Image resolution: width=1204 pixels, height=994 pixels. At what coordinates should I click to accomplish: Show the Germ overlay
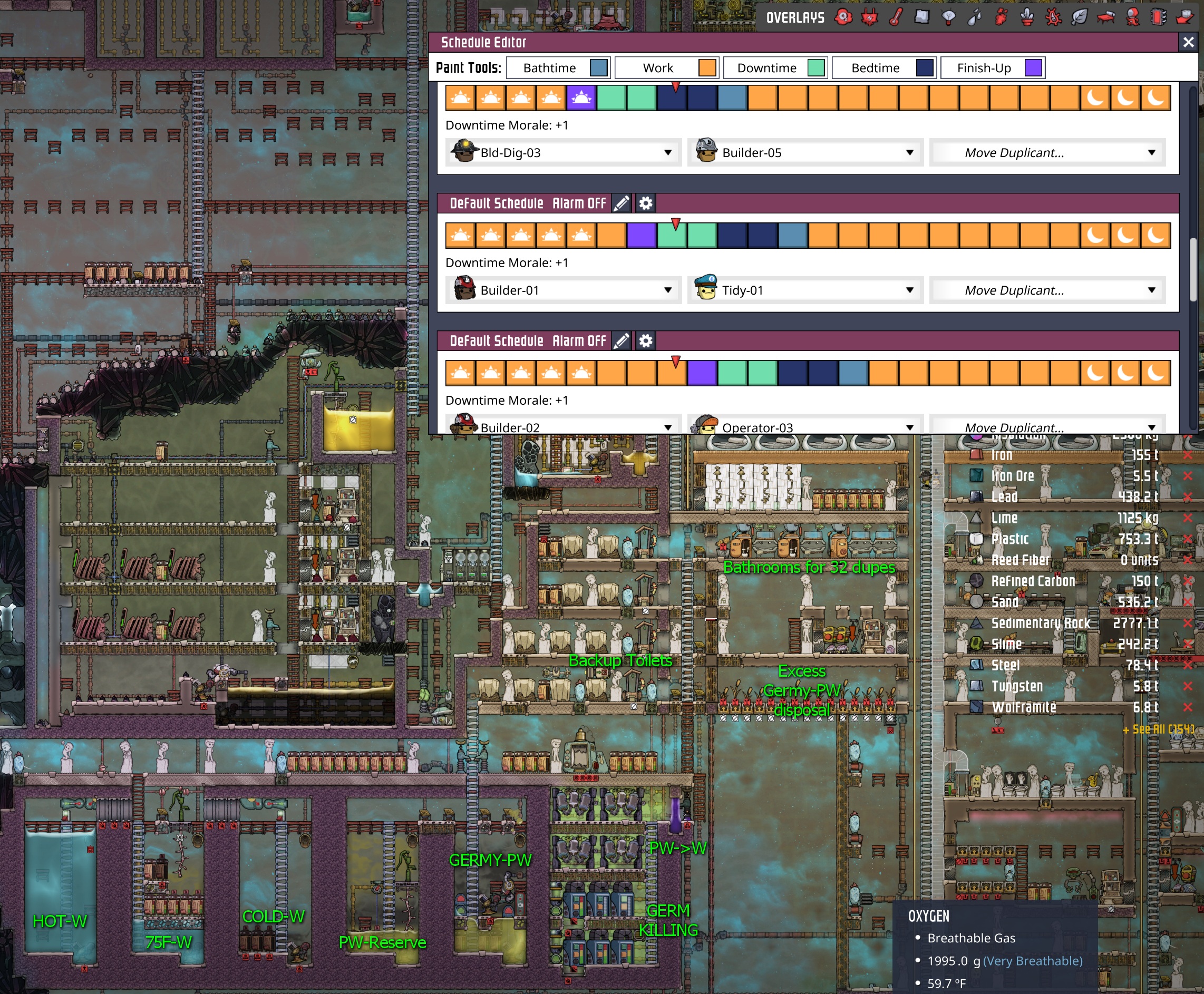coord(1053,17)
